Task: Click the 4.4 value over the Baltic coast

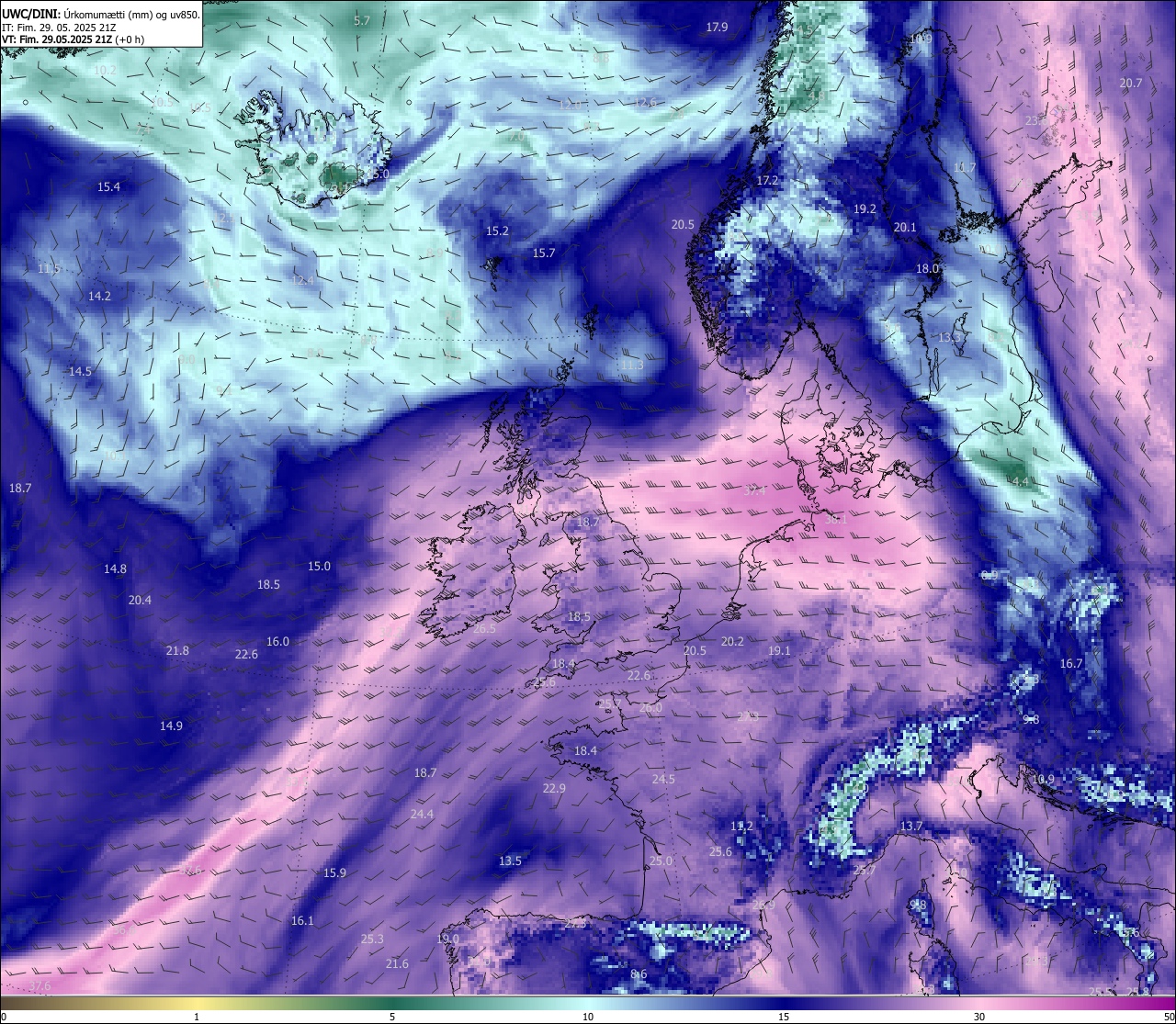Action: click(x=1021, y=482)
